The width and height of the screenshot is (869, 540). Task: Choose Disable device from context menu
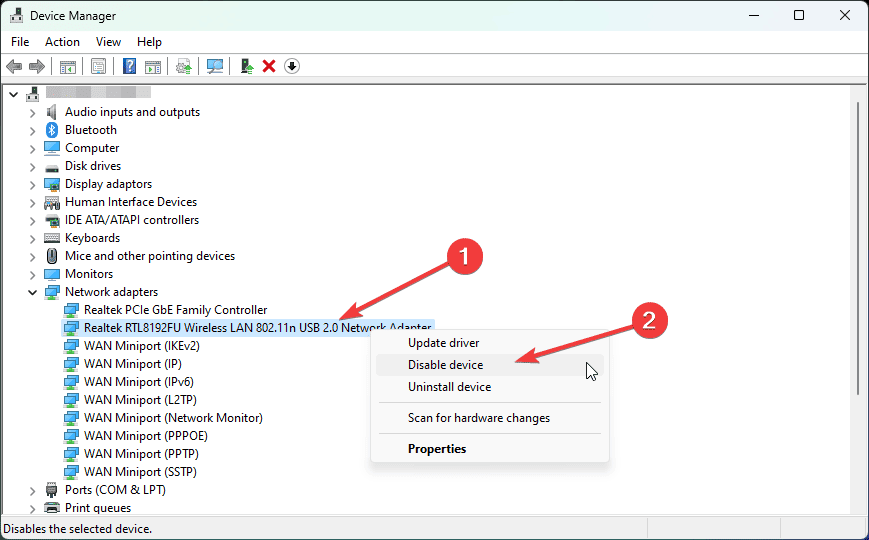coord(445,365)
